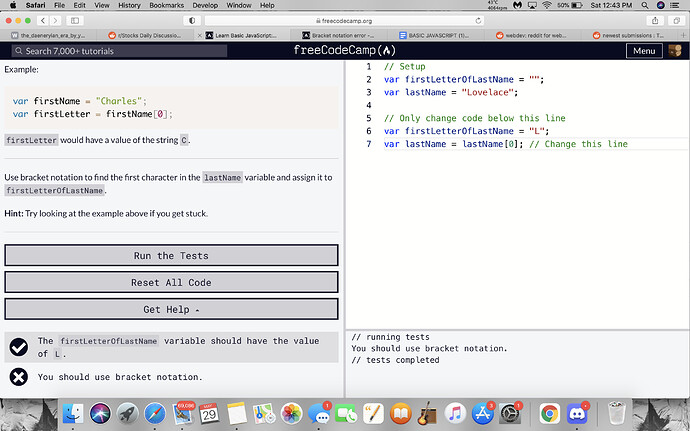Click "You should use bracket notation" console output
The image size is (690, 431).
[429, 348]
